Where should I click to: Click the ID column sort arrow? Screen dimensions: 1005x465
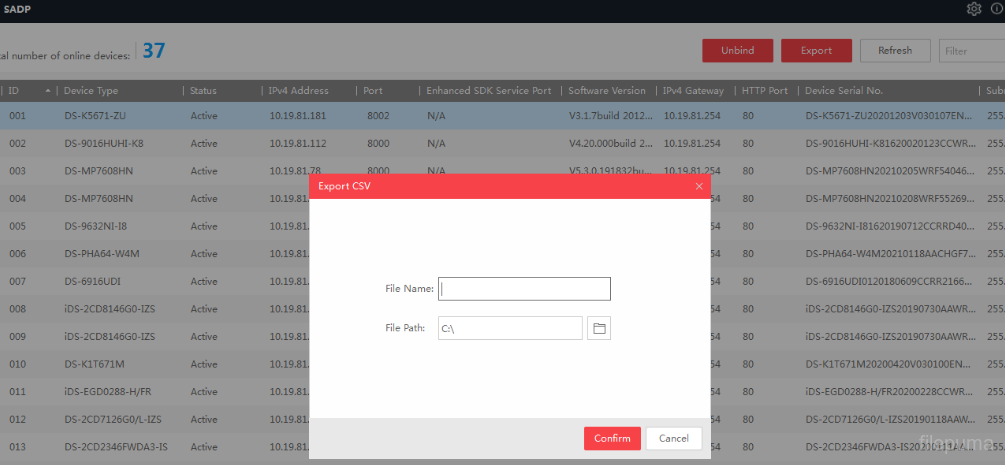pos(48,91)
